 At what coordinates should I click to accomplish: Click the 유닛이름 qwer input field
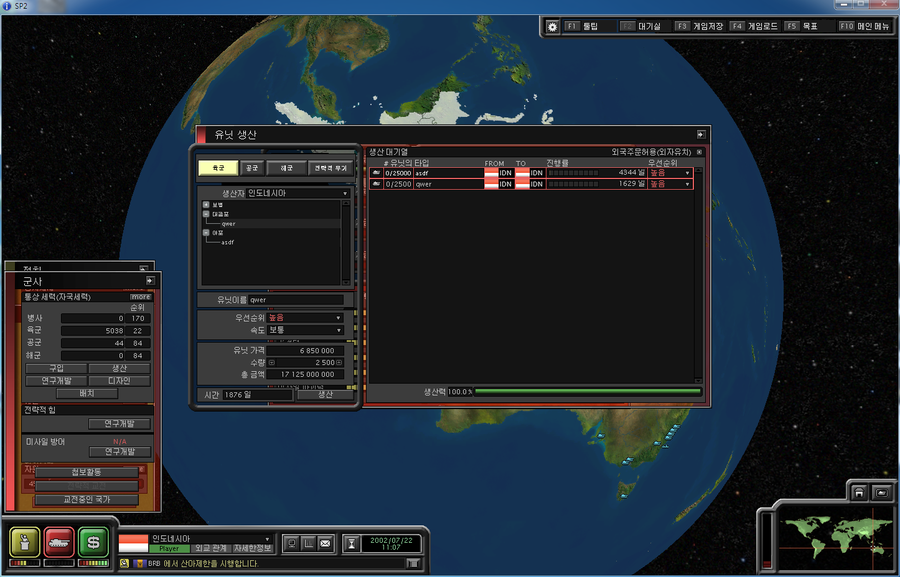point(295,299)
